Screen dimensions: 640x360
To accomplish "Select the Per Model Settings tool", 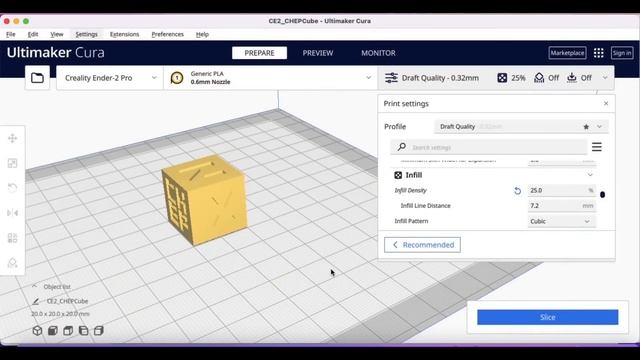I will 13,238.
